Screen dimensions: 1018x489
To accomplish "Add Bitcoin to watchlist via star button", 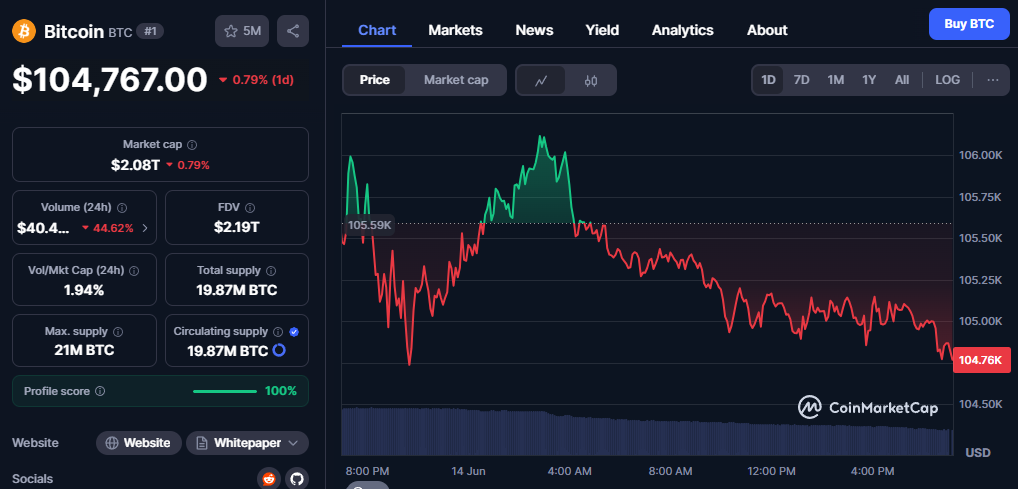I will [x=242, y=31].
